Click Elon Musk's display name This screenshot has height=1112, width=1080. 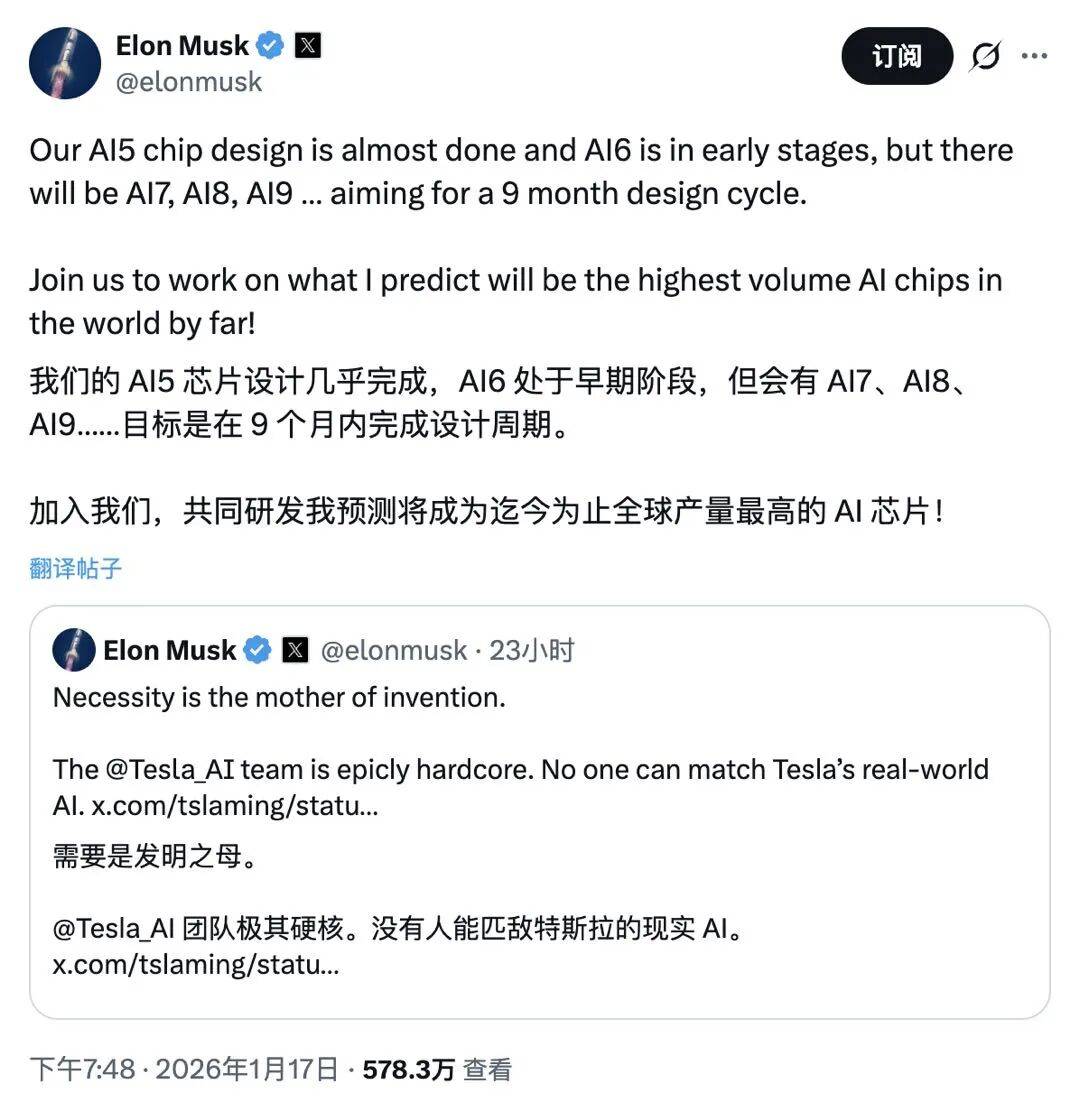[183, 44]
